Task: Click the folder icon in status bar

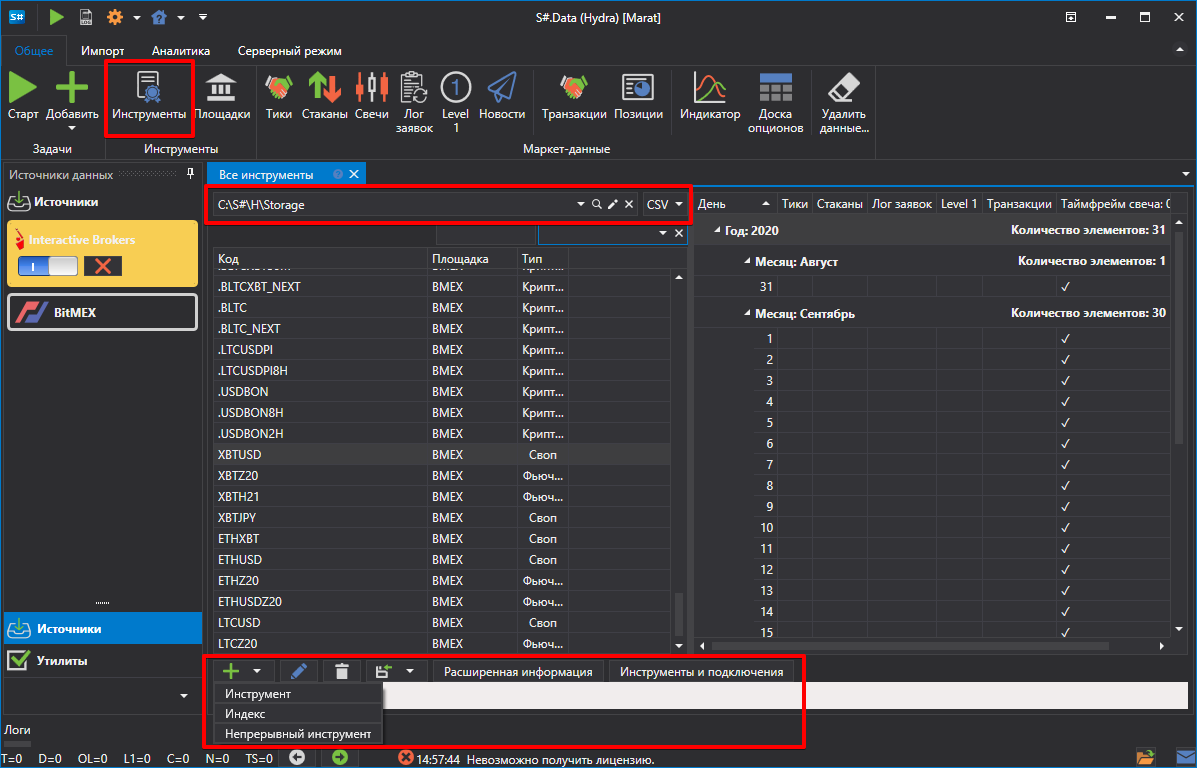Action: pyautogui.click(x=1146, y=758)
